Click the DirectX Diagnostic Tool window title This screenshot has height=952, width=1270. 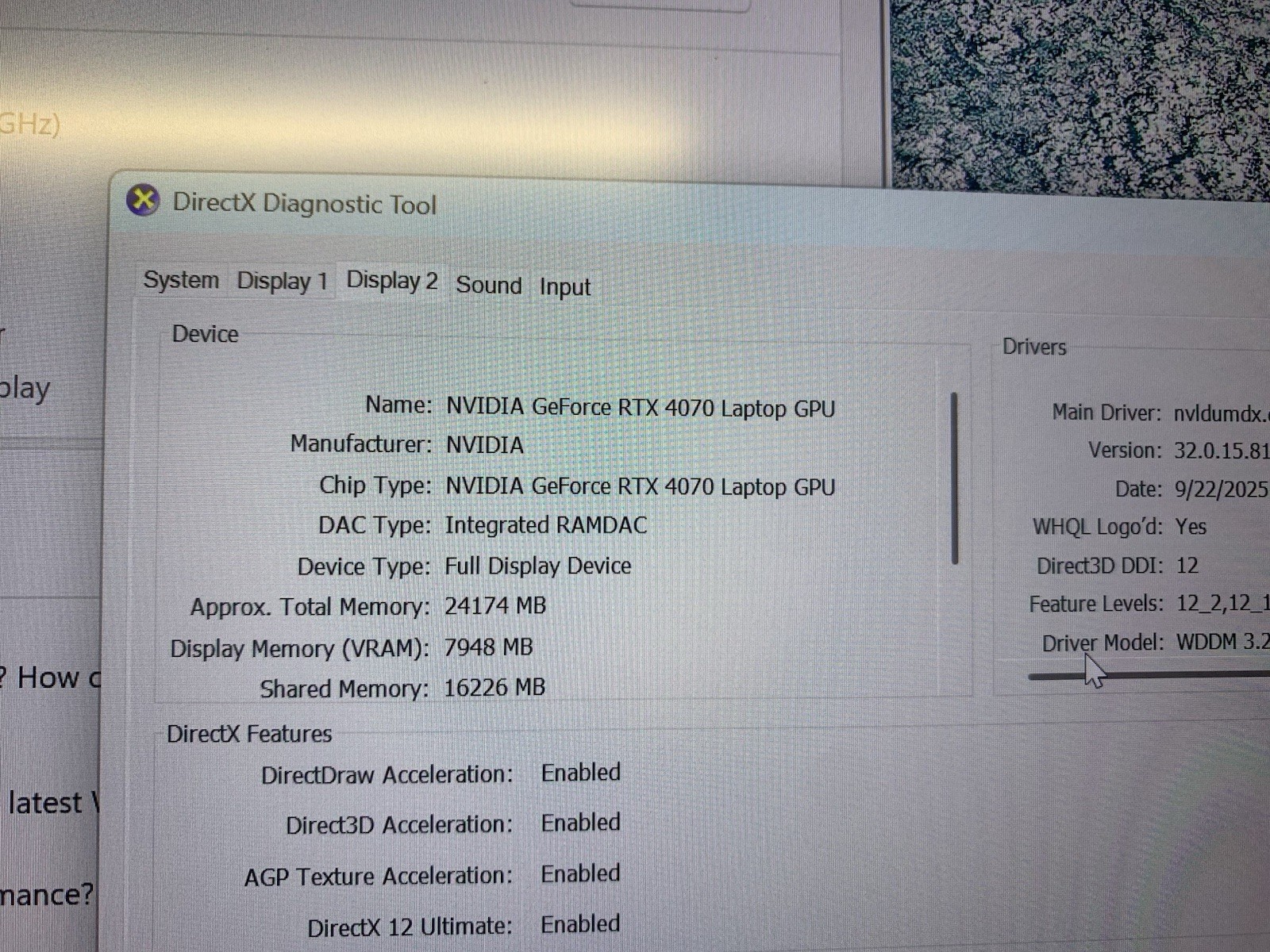click(305, 204)
